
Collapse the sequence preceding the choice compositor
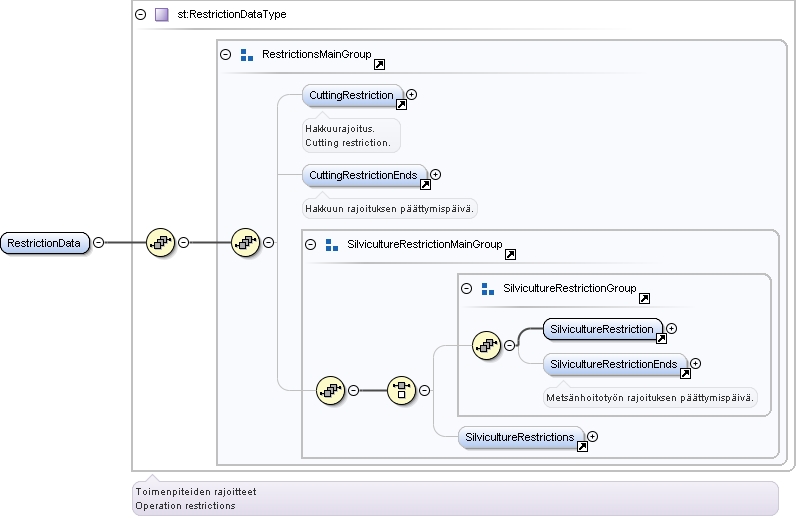pyautogui.click(x=353, y=390)
